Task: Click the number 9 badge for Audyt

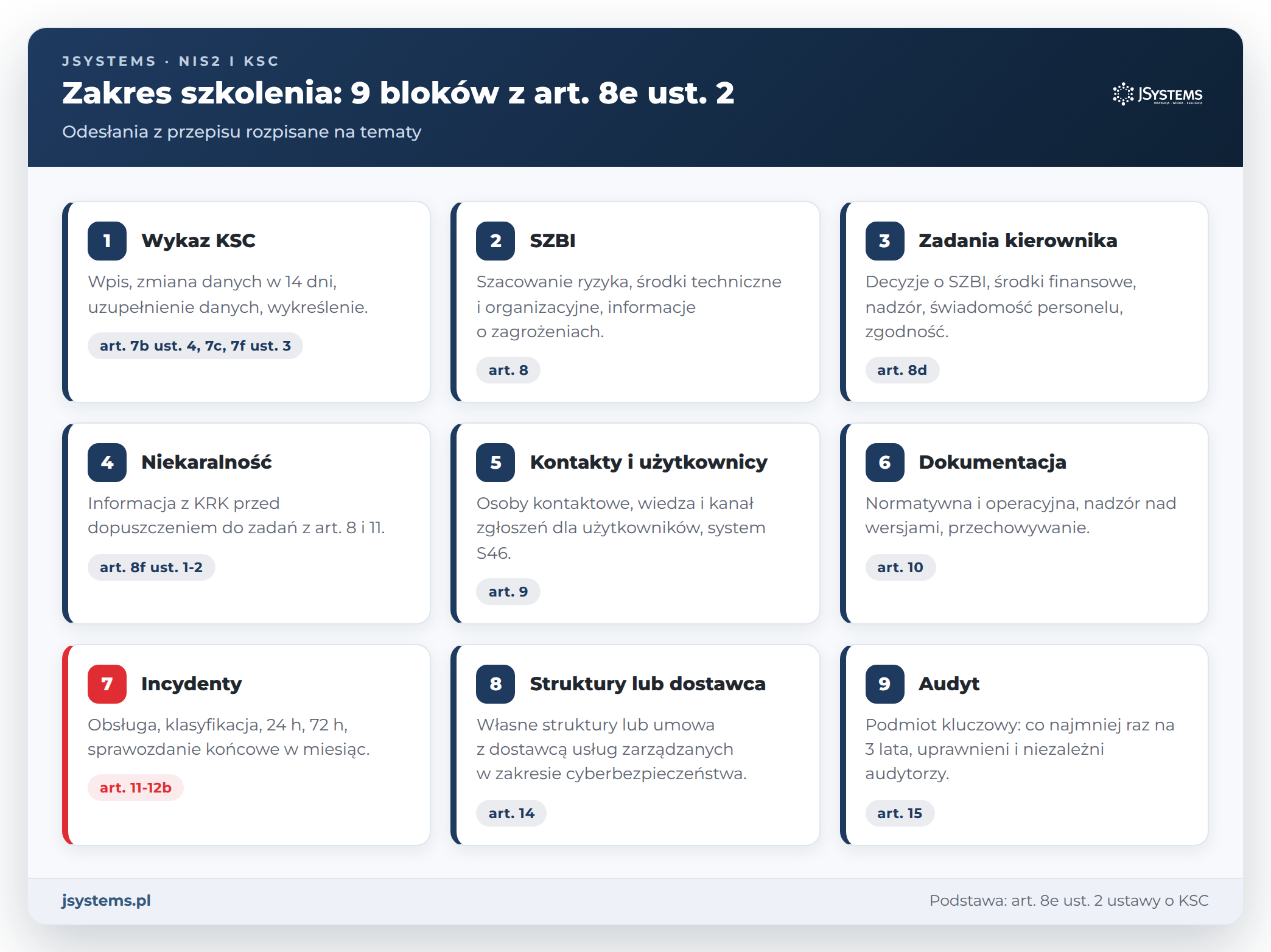Action: [884, 684]
